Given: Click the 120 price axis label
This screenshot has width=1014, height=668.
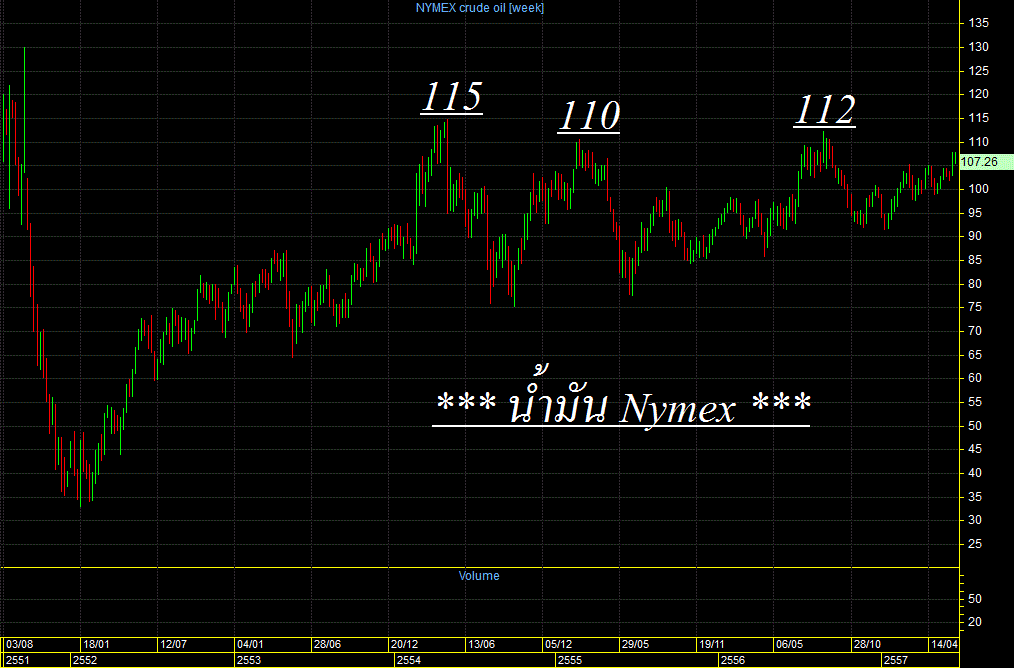Looking at the screenshot, I should click(978, 94).
